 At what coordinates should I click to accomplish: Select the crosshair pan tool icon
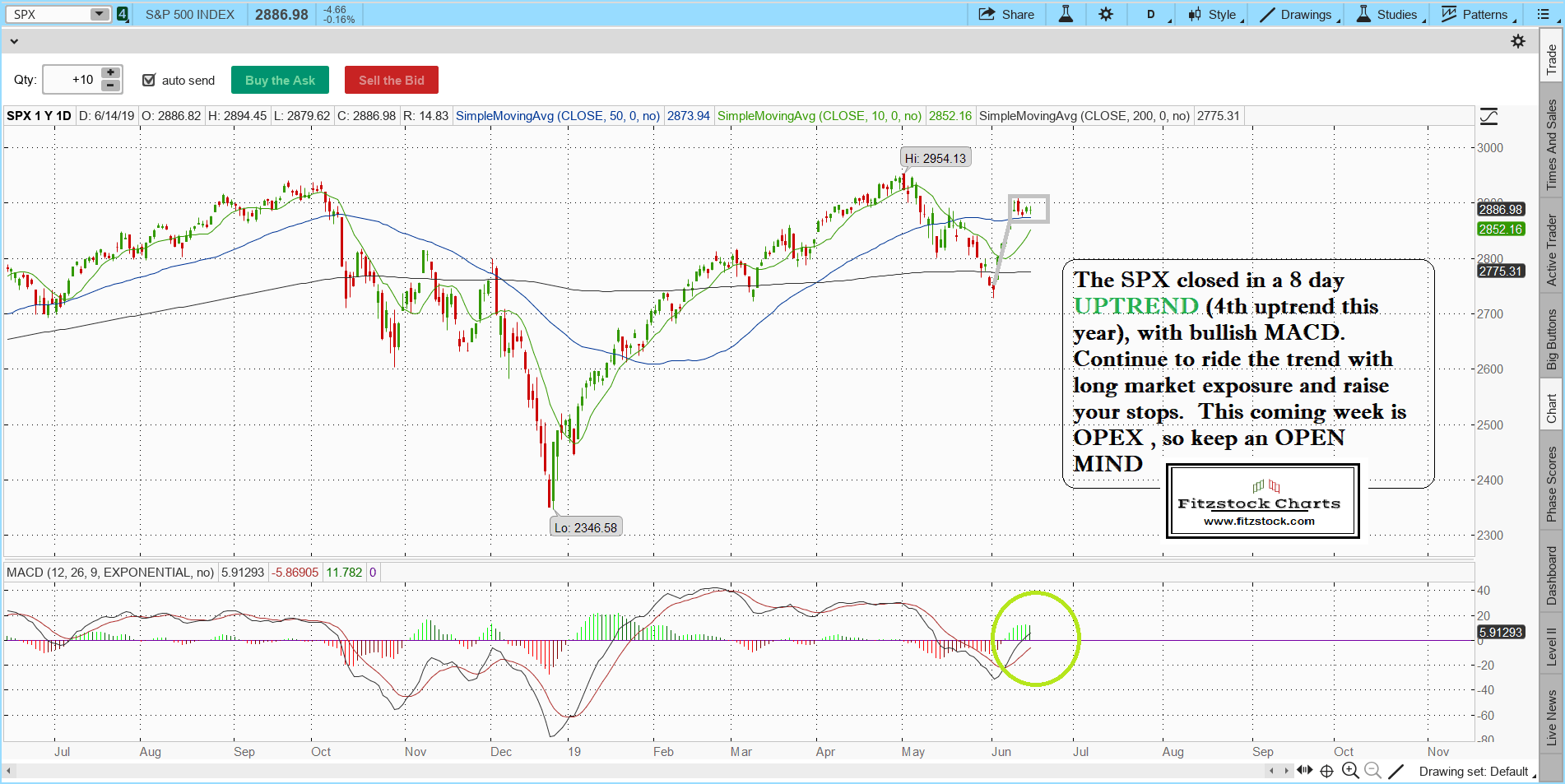click(x=1326, y=771)
